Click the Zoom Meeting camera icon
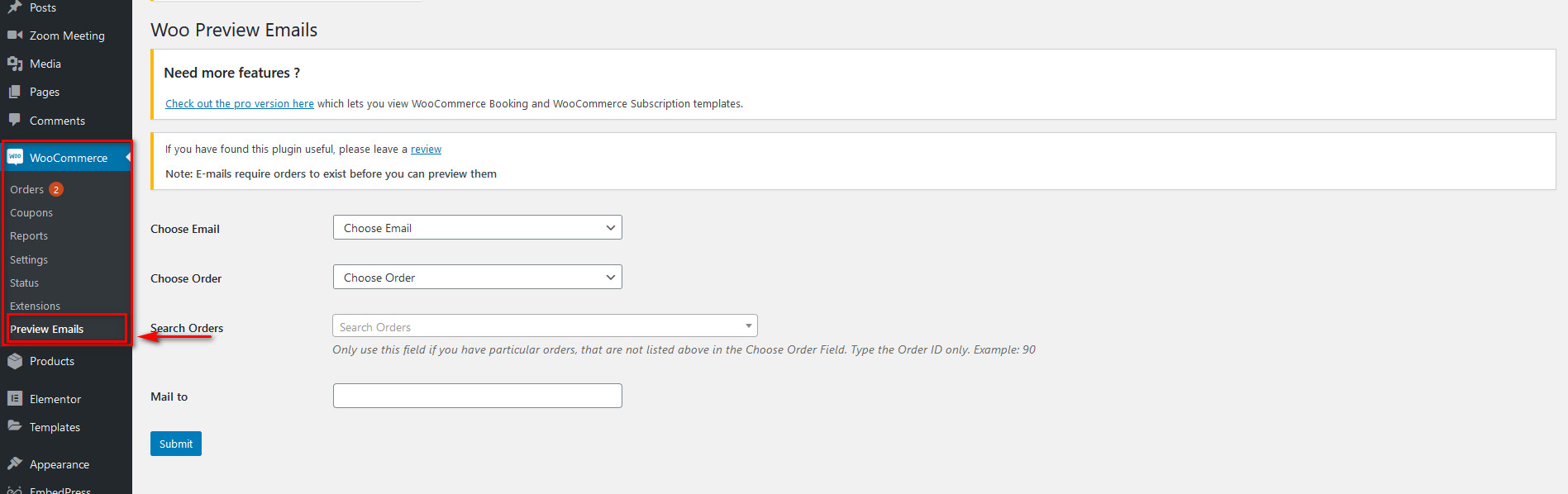Screen dimensions: 1568x494 click(15, 36)
